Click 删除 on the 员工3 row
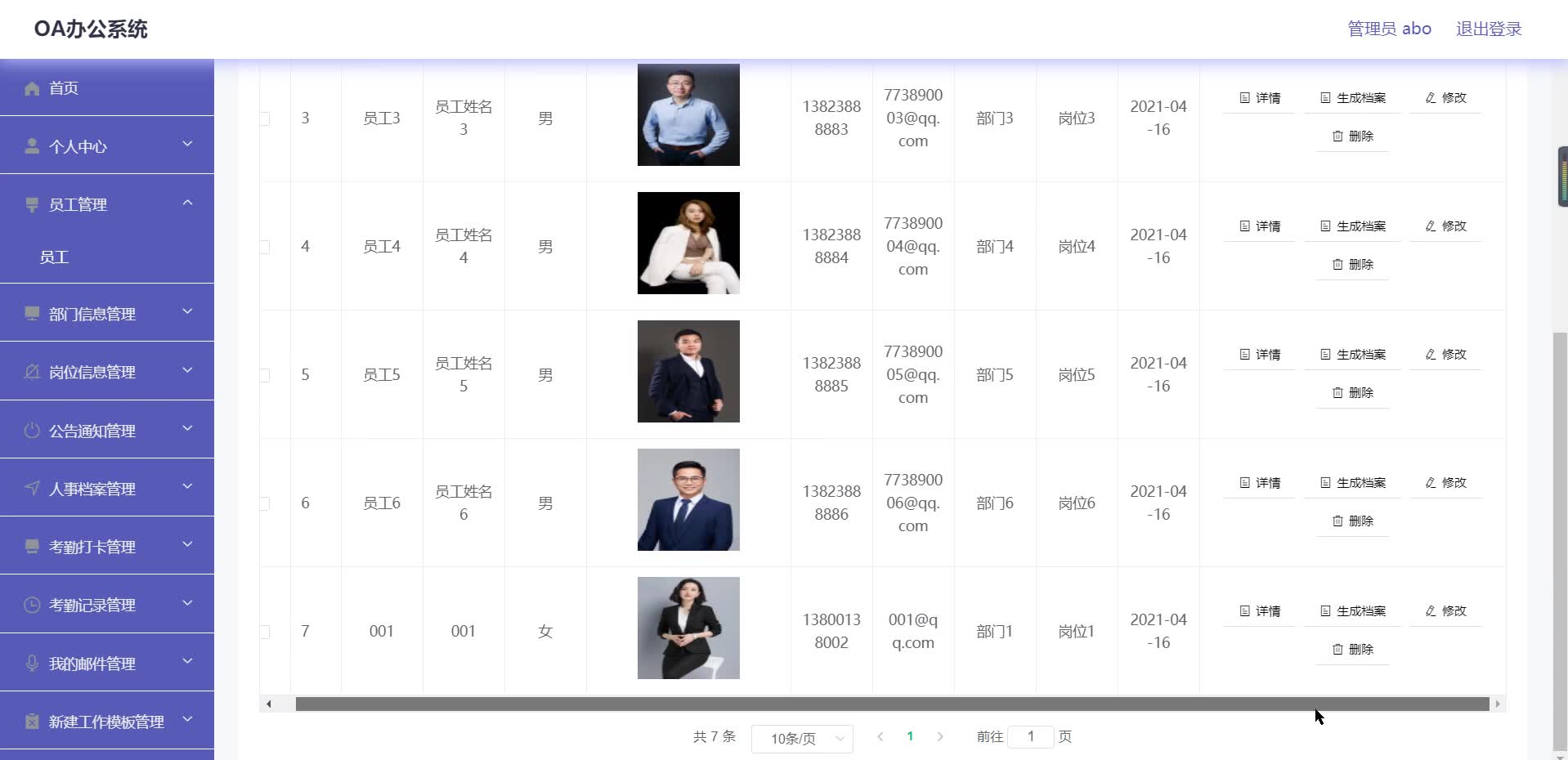 pyautogui.click(x=1353, y=136)
